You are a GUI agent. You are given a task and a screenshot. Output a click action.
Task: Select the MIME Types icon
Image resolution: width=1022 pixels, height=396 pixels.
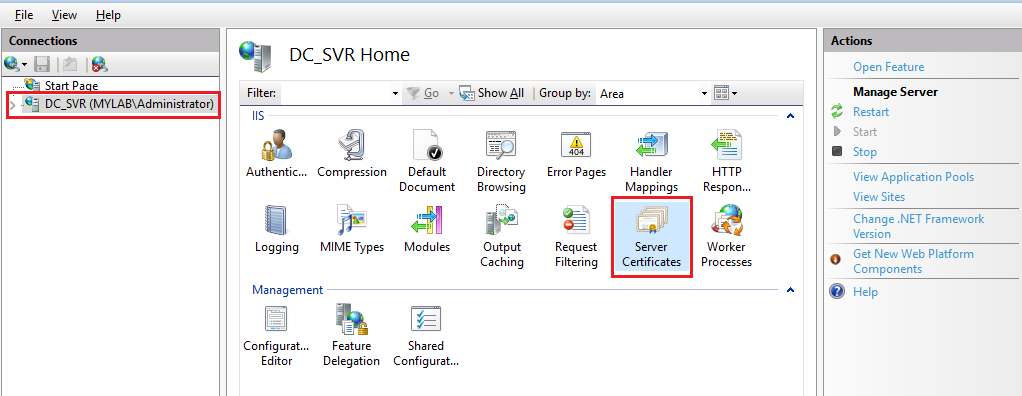pos(352,220)
